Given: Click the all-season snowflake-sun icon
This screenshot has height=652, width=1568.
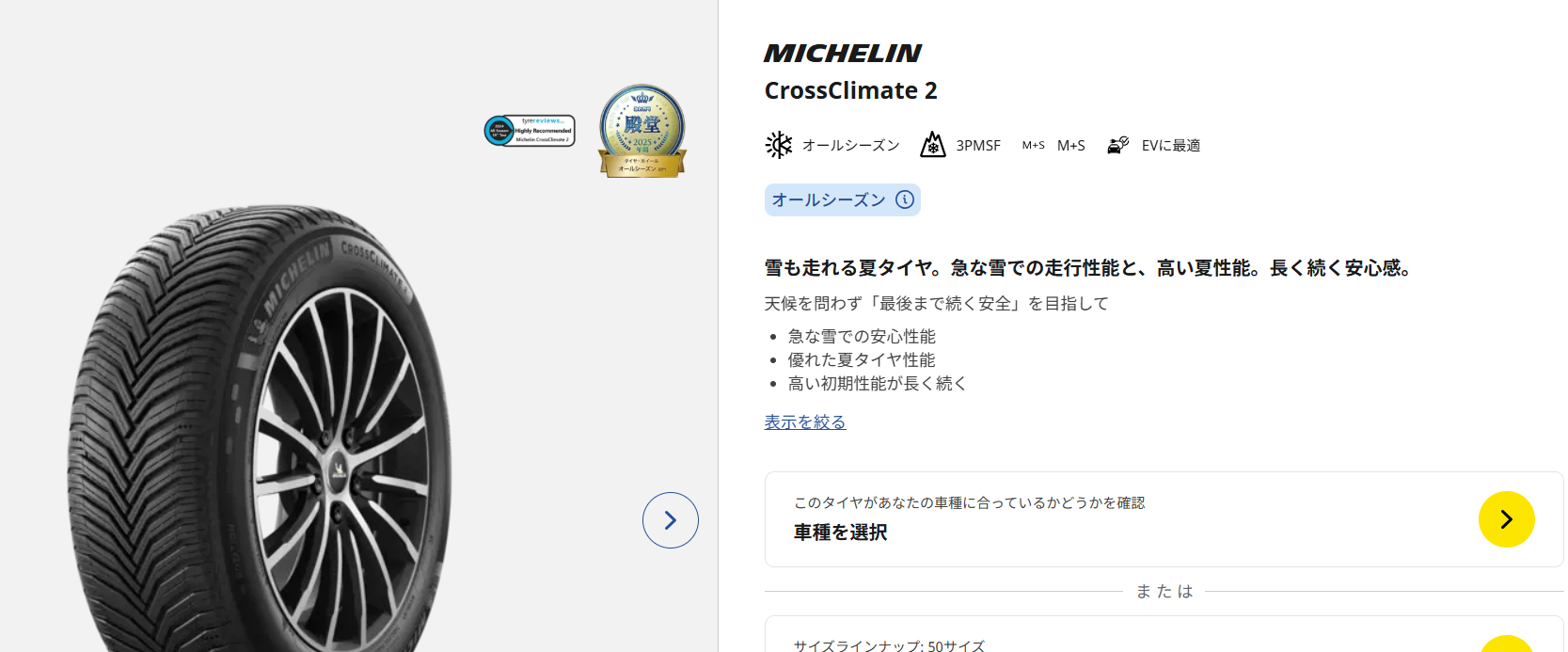Looking at the screenshot, I should [x=779, y=145].
